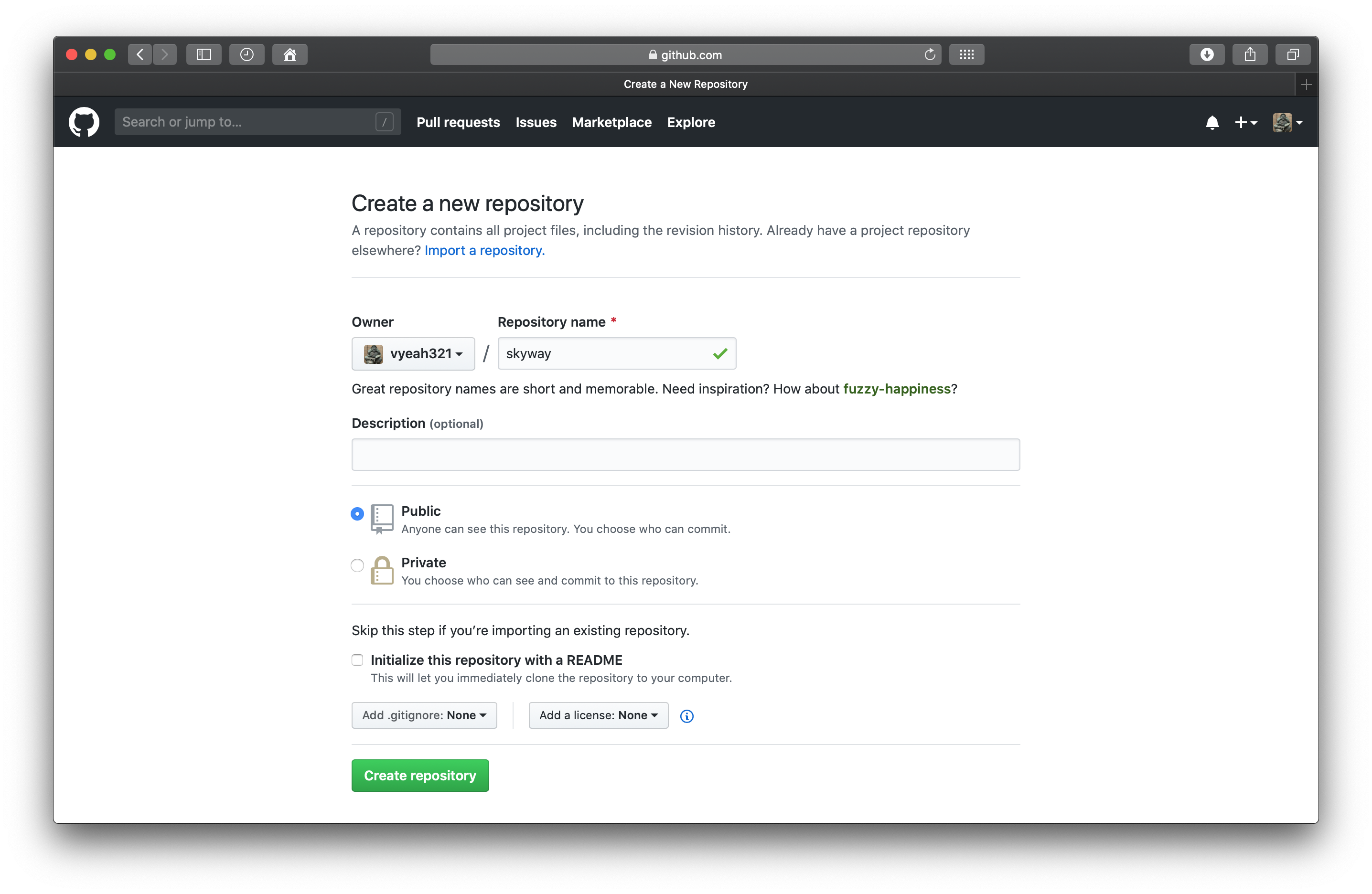
Task: Click the license info icon
Action: [x=686, y=716]
